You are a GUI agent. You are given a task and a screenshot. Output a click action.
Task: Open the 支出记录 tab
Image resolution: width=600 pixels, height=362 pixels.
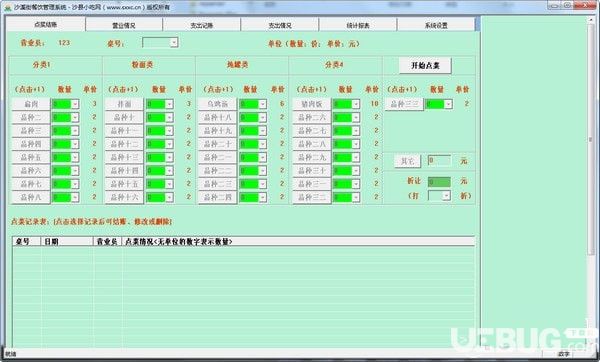(x=202, y=25)
